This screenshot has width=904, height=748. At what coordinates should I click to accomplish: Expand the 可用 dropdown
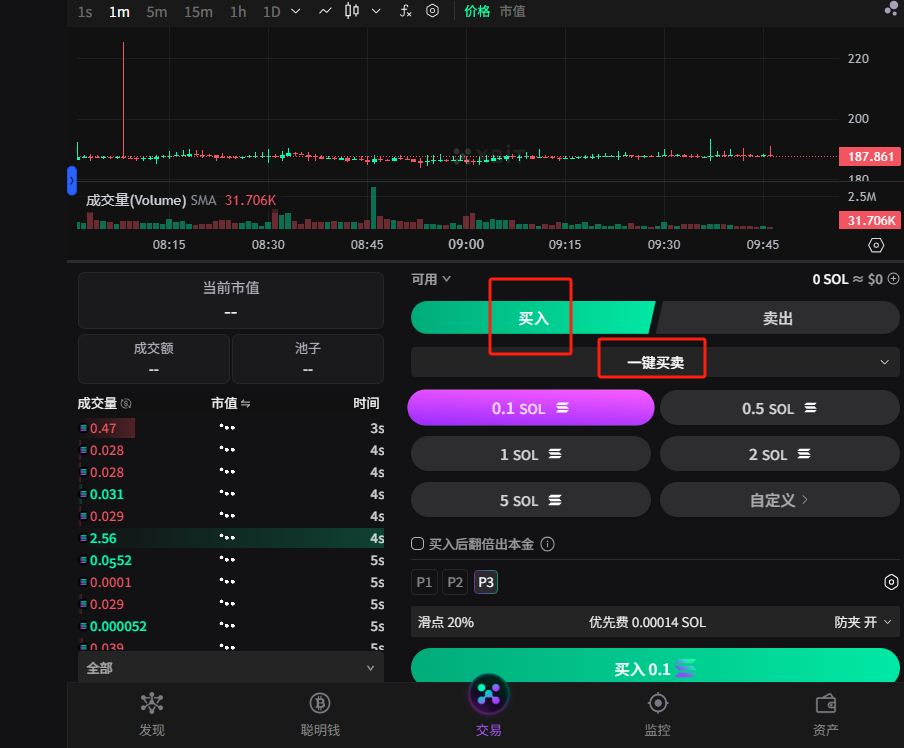point(431,280)
